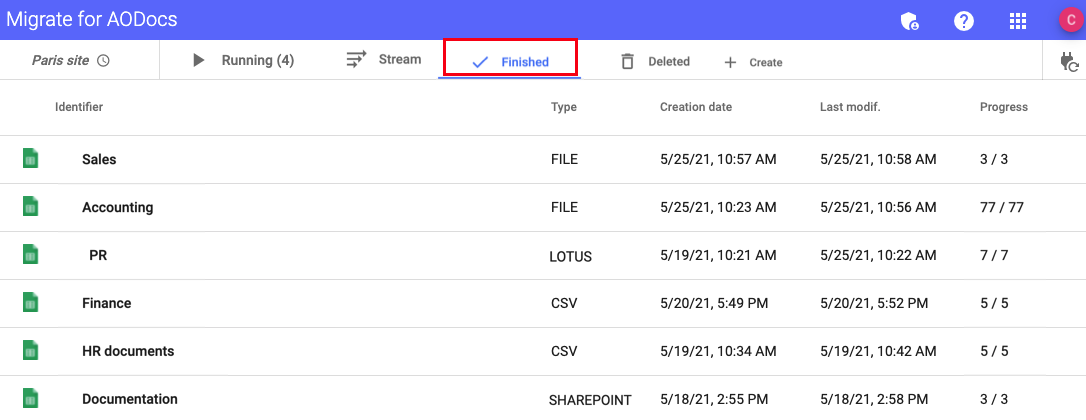1086x420 pixels.
Task: Open the admin shield icon in header
Action: tap(909, 21)
